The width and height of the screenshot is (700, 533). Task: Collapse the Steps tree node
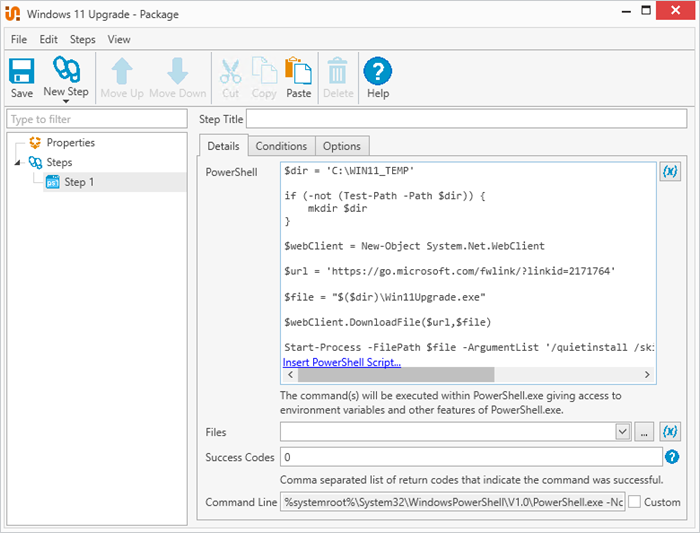click(17, 162)
